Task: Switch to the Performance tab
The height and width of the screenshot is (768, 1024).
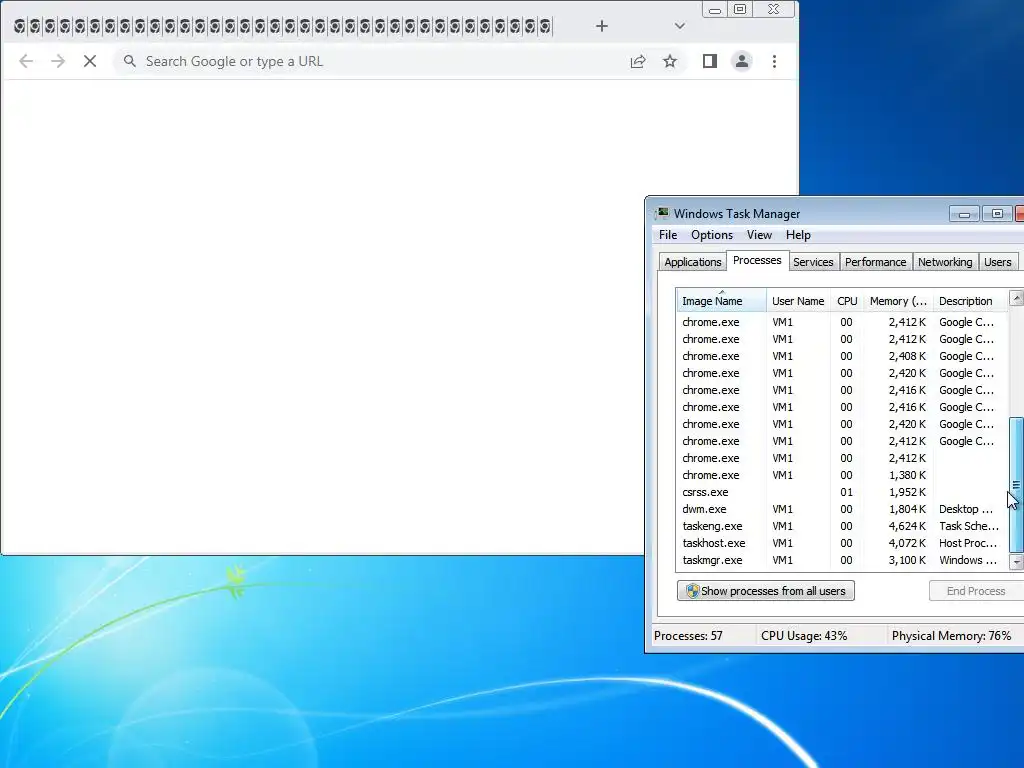Action: (875, 262)
